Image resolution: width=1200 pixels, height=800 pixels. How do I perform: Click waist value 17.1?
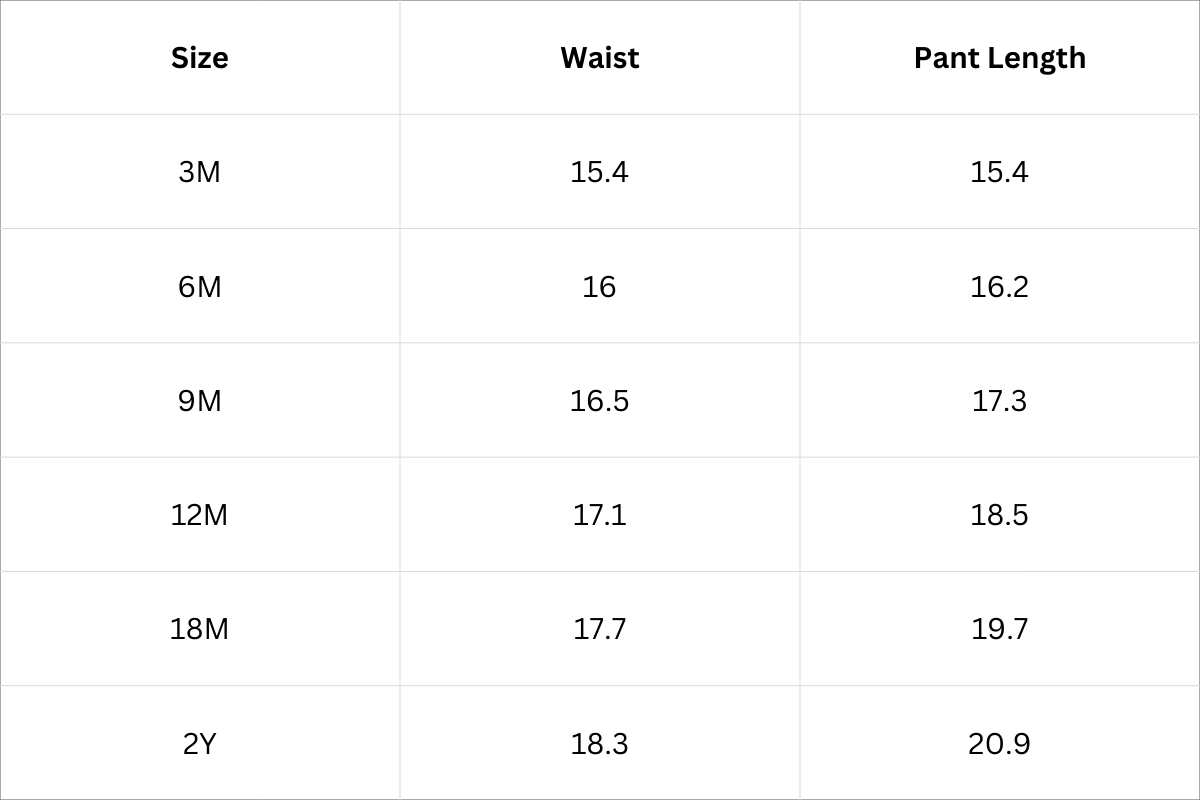tap(599, 515)
